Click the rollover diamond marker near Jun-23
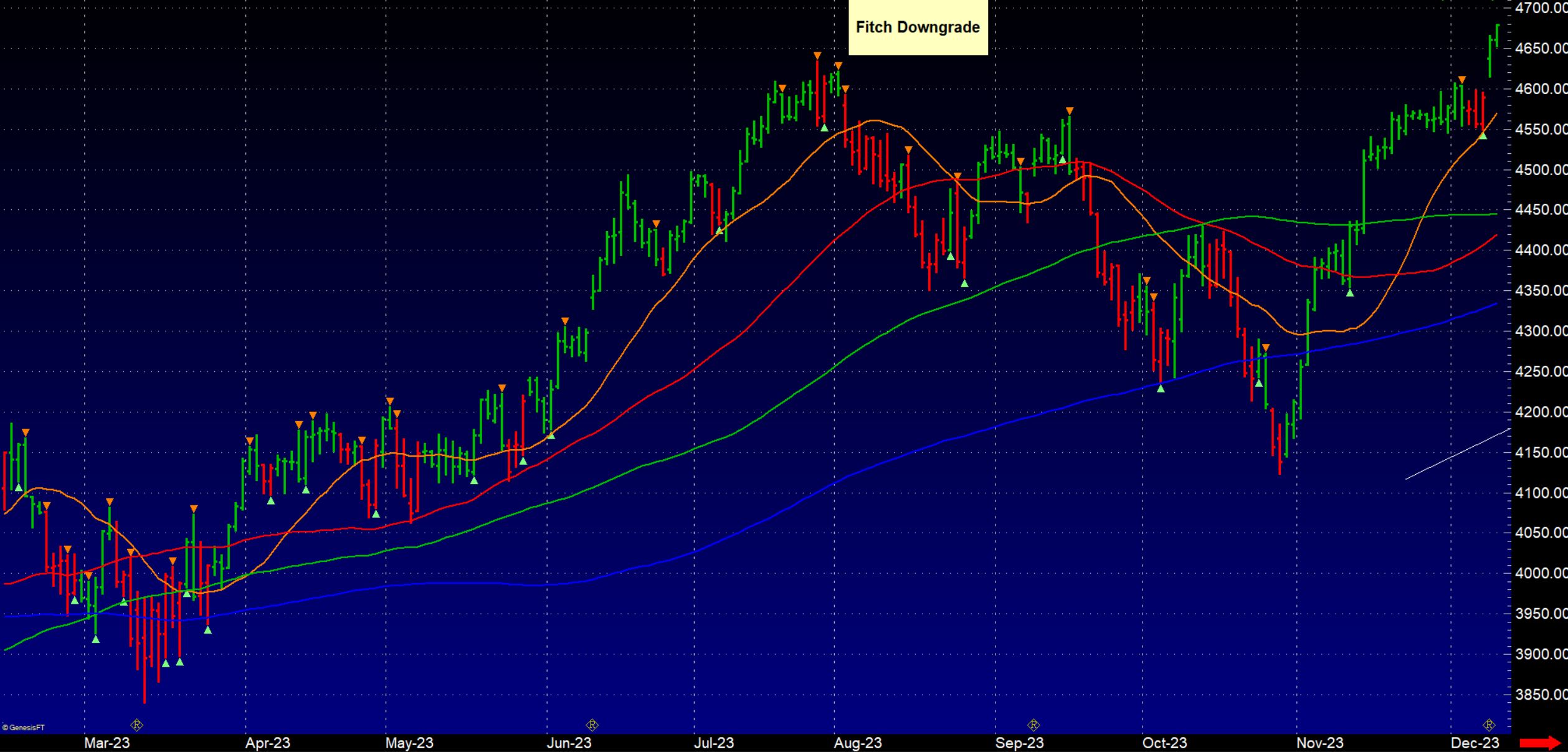Viewport: 1568px width, 752px height. coord(592,725)
